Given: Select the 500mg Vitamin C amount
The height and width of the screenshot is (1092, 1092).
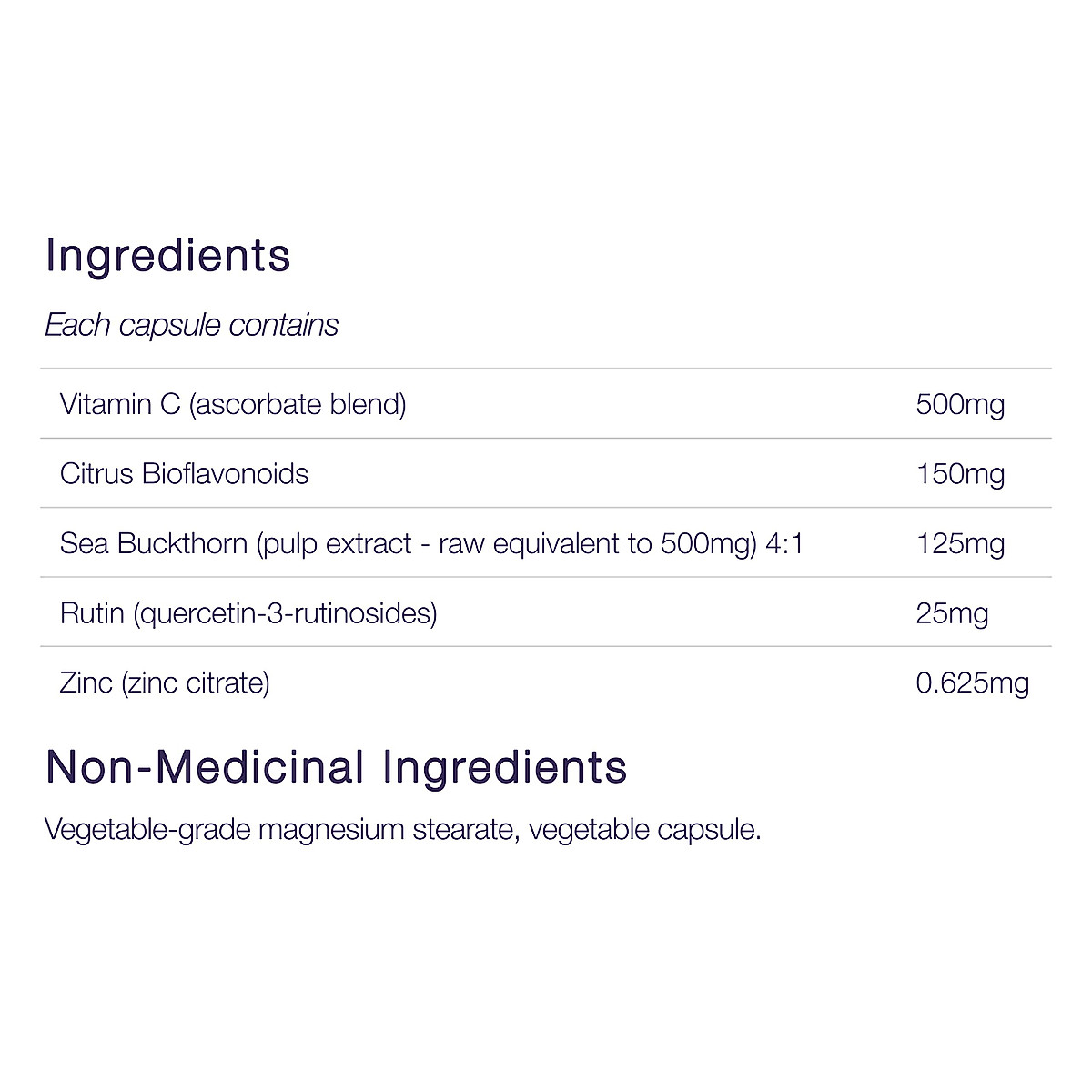Looking at the screenshot, I should tap(960, 404).
